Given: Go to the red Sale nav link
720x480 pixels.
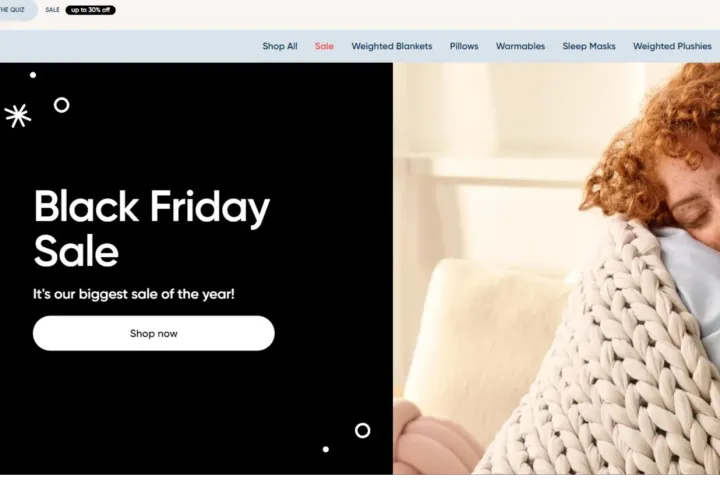Looking at the screenshot, I should (324, 46).
